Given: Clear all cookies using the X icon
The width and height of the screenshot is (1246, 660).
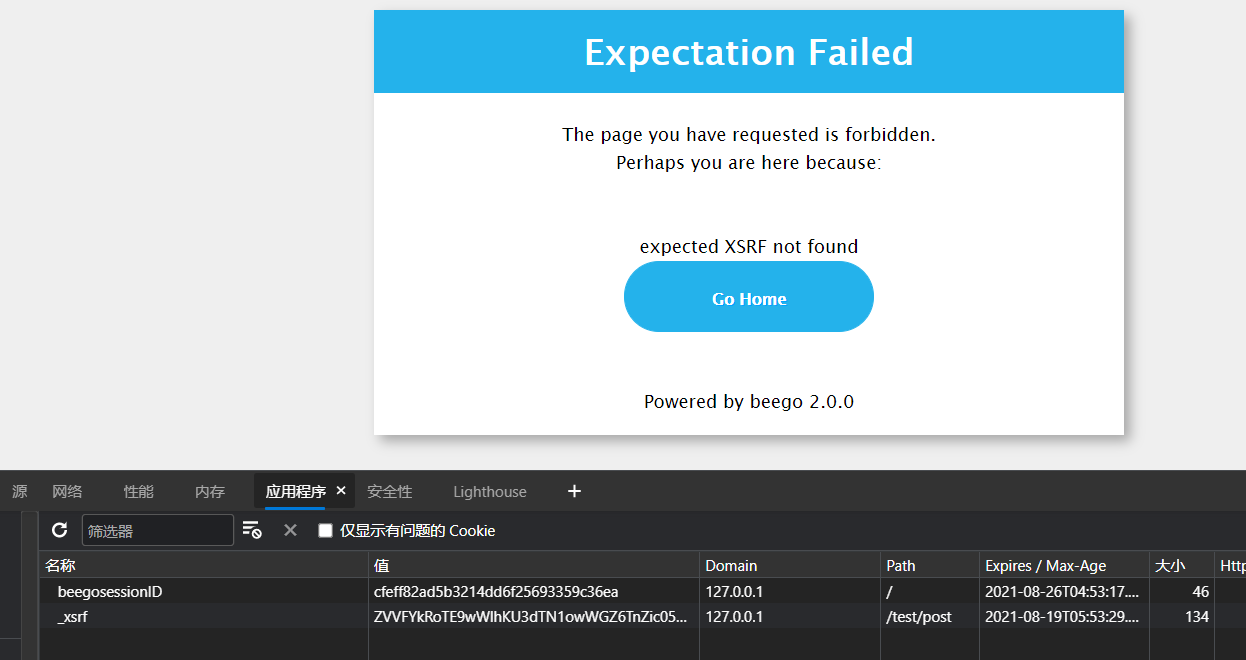Looking at the screenshot, I should (x=290, y=530).
